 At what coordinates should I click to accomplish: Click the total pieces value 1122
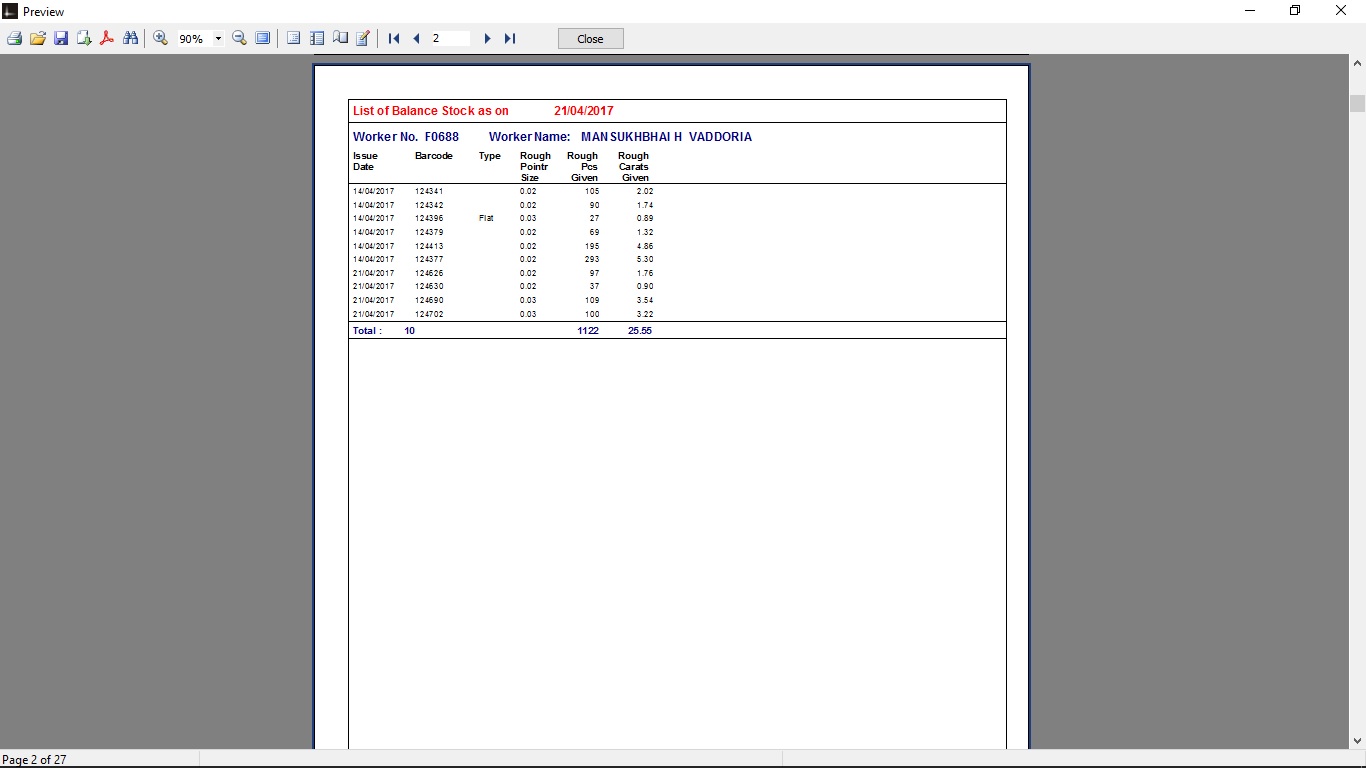pyautogui.click(x=588, y=331)
